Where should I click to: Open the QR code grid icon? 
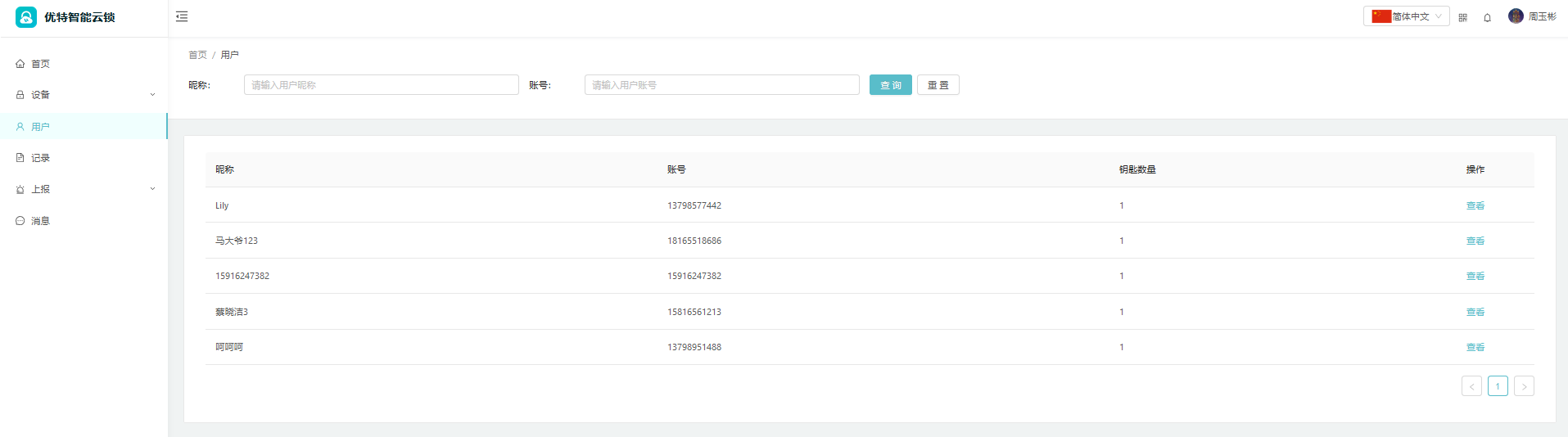pyautogui.click(x=1462, y=17)
